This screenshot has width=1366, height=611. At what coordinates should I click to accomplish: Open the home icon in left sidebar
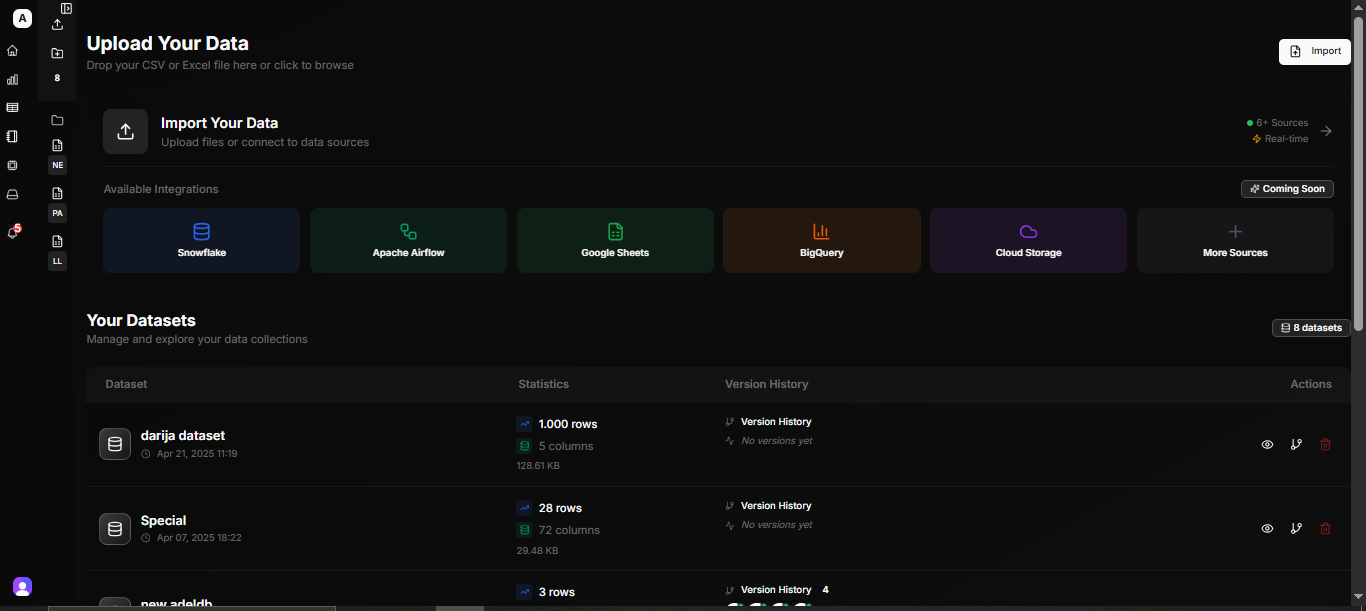click(12, 50)
